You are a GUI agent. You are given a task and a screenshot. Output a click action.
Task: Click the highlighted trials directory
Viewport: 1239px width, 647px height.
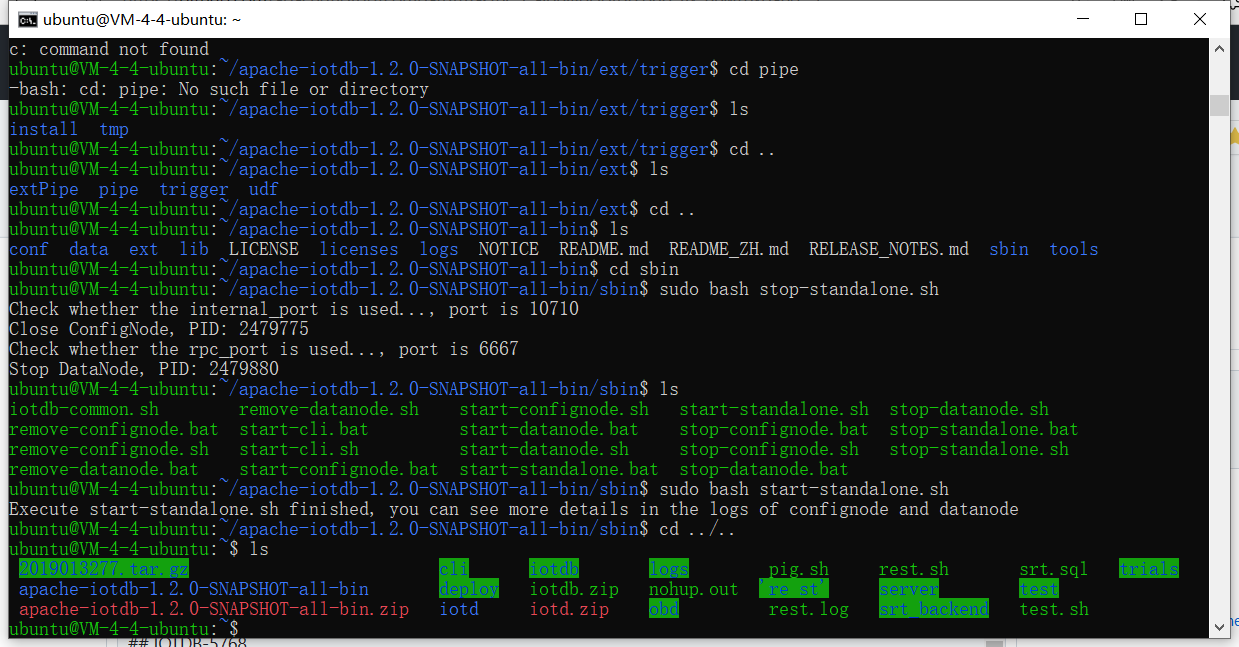click(x=1149, y=569)
